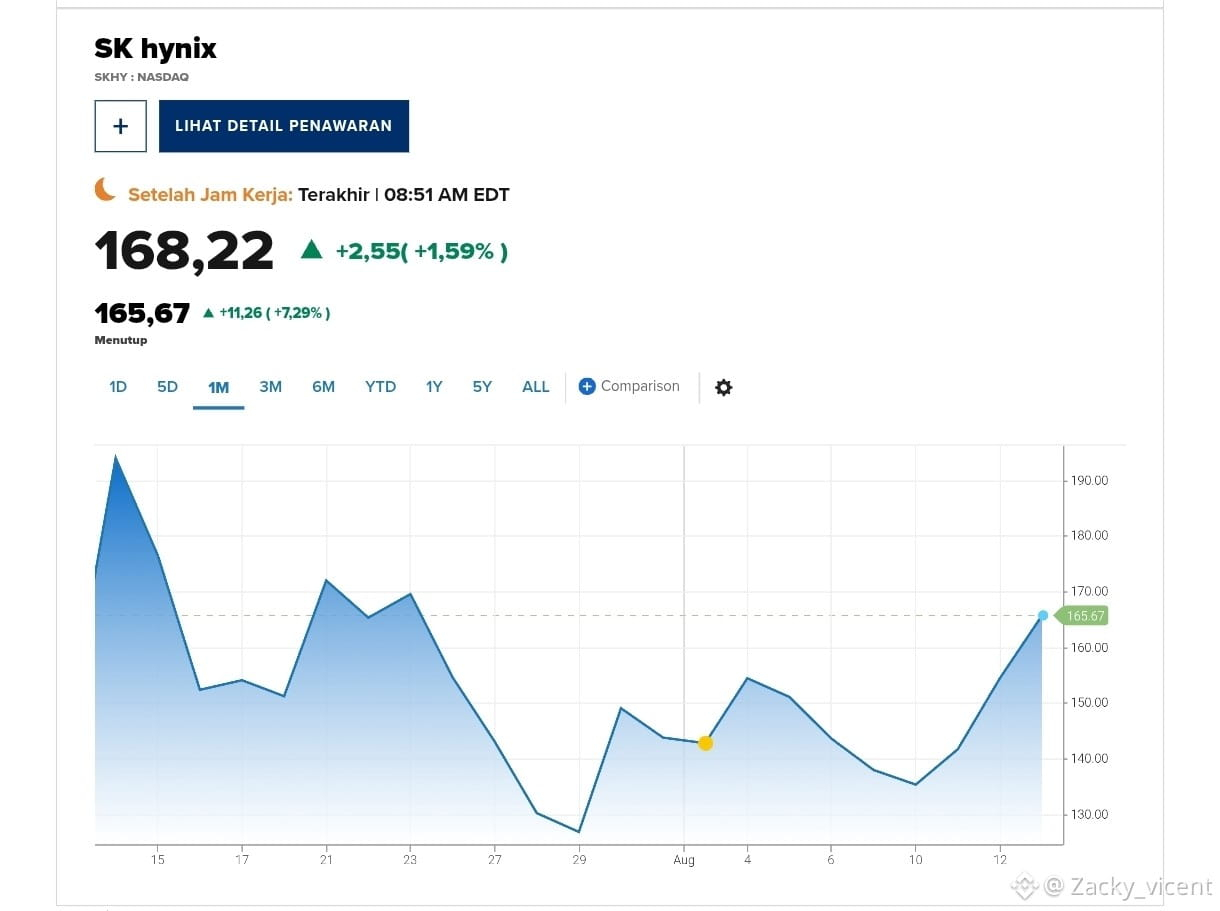Viewport: 1220px width, 911px height.
Task: Click the 160.00 price axis label
Action: pyautogui.click(x=1089, y=647)
